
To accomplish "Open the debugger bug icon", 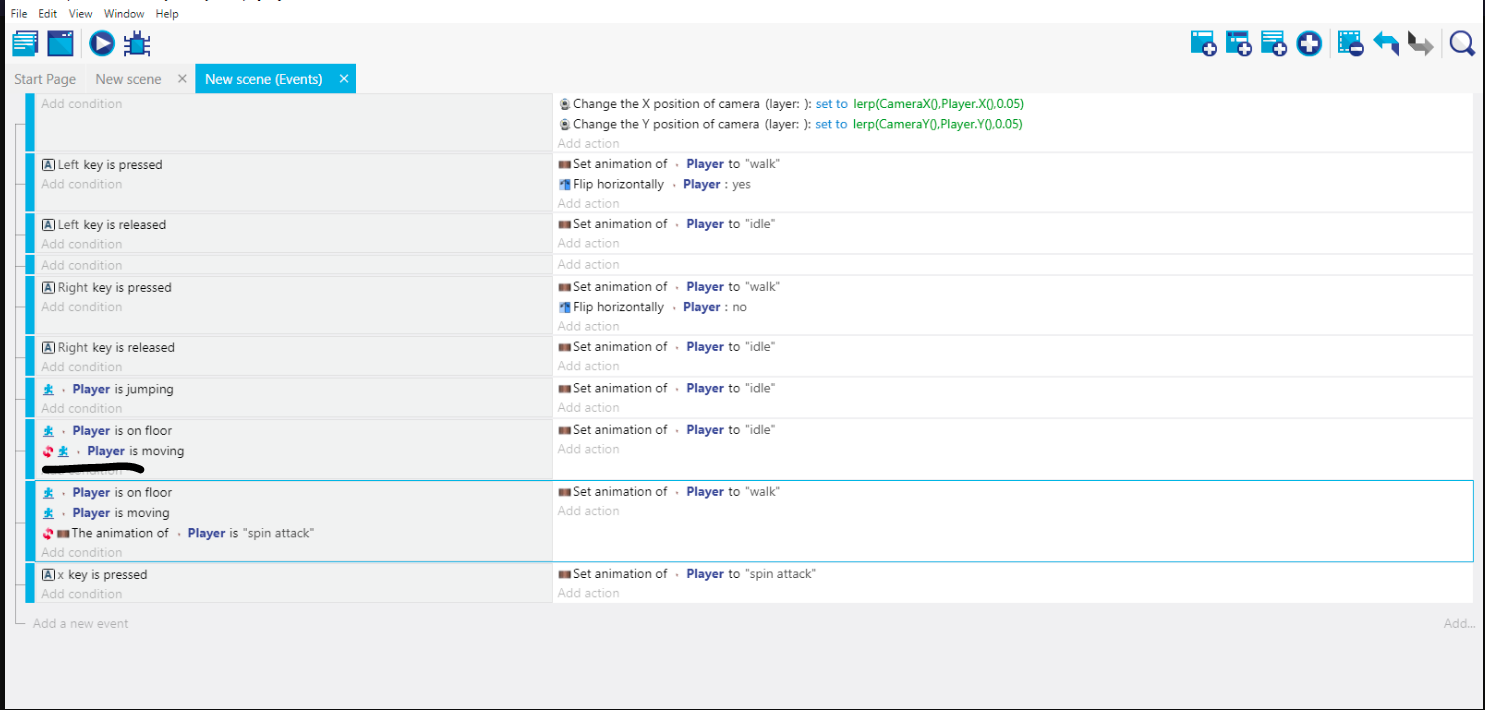I will (137, 44).
